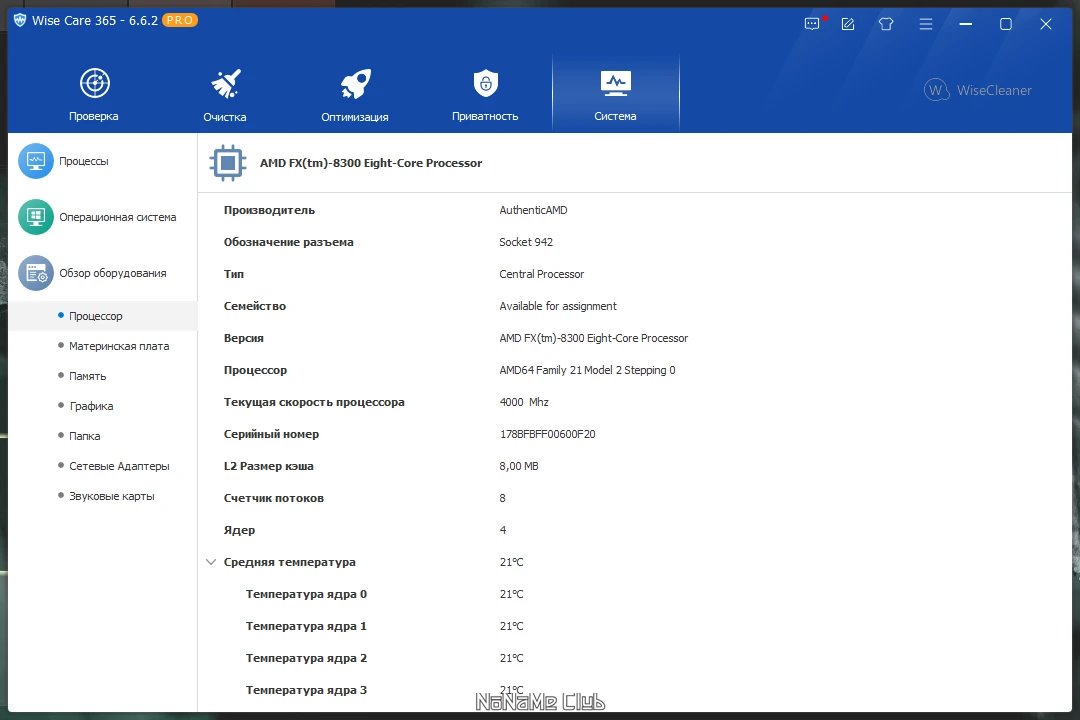This screenshot has width=1080, height=720.
Task: Open the skin (shirt) icon
Action: 886,24
